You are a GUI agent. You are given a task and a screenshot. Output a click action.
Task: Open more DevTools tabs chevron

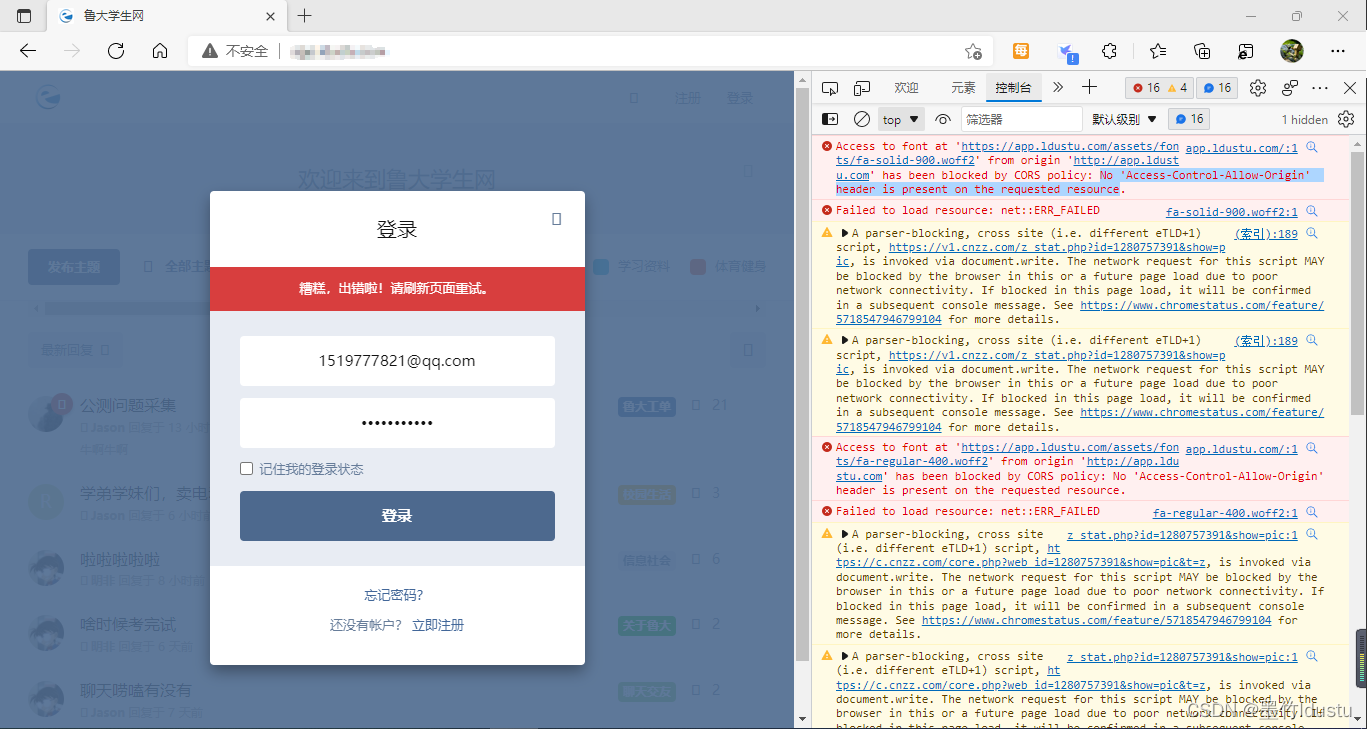(x=1058, y=88)
